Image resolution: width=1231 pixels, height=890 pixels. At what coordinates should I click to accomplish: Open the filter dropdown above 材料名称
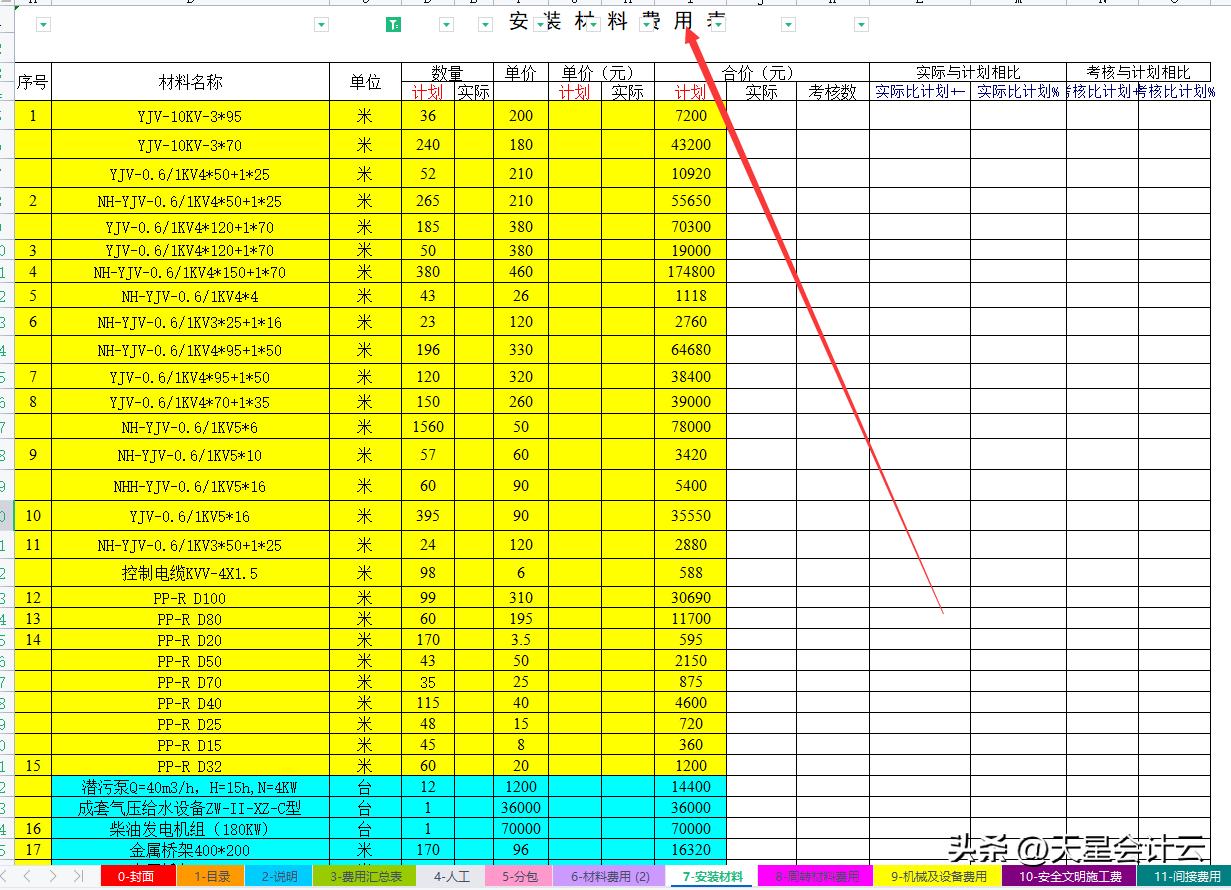(322, 24)
